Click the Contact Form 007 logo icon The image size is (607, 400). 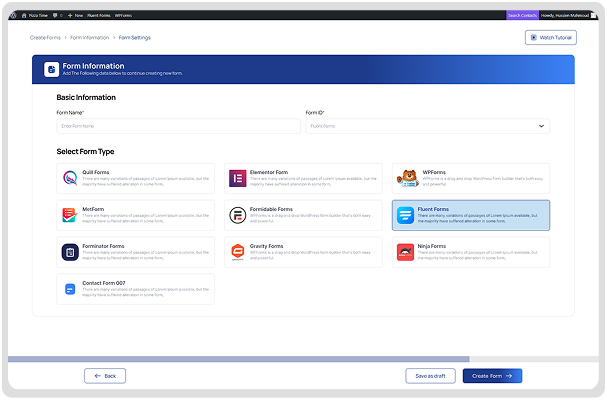[x=70, y=289]
